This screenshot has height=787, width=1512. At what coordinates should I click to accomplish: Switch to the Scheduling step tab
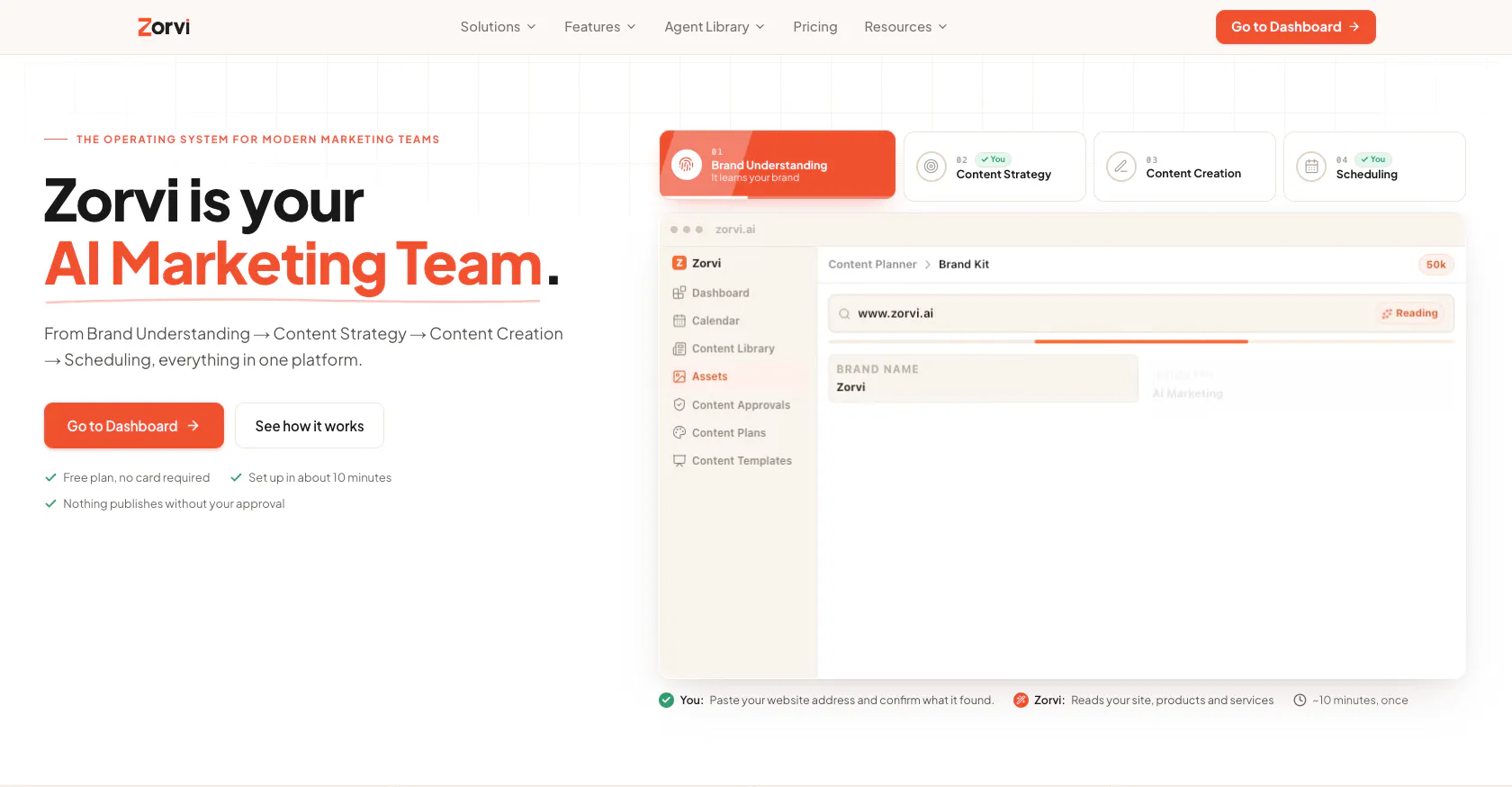pos(1374,167)
